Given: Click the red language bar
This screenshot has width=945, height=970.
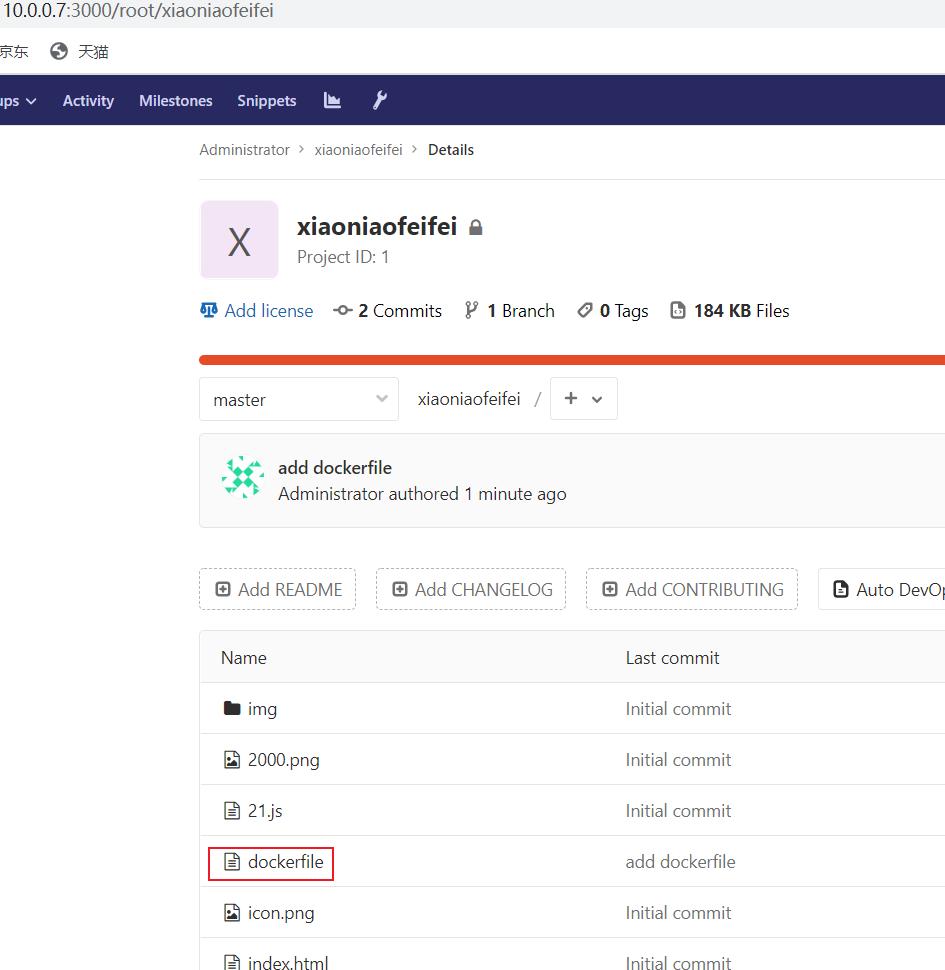Looking at the screenshot, I should tap(571, 360).
